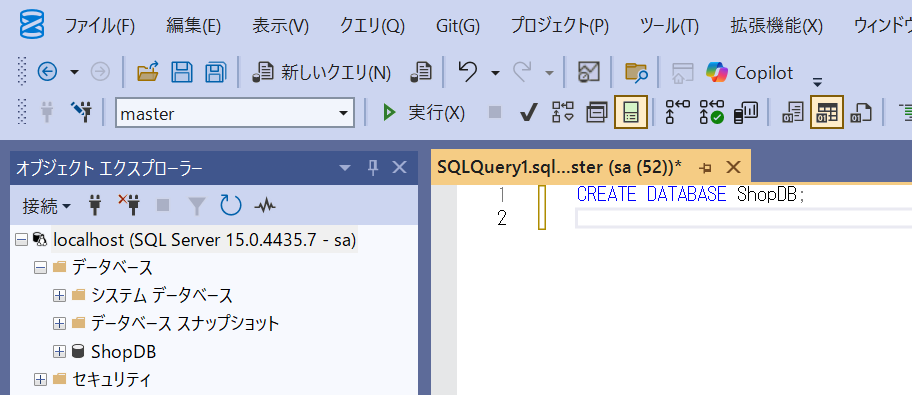The width and height of the screenshot is (912, 395).
Task: Open the ツール(T) menu
Action: tap(669, 26)
